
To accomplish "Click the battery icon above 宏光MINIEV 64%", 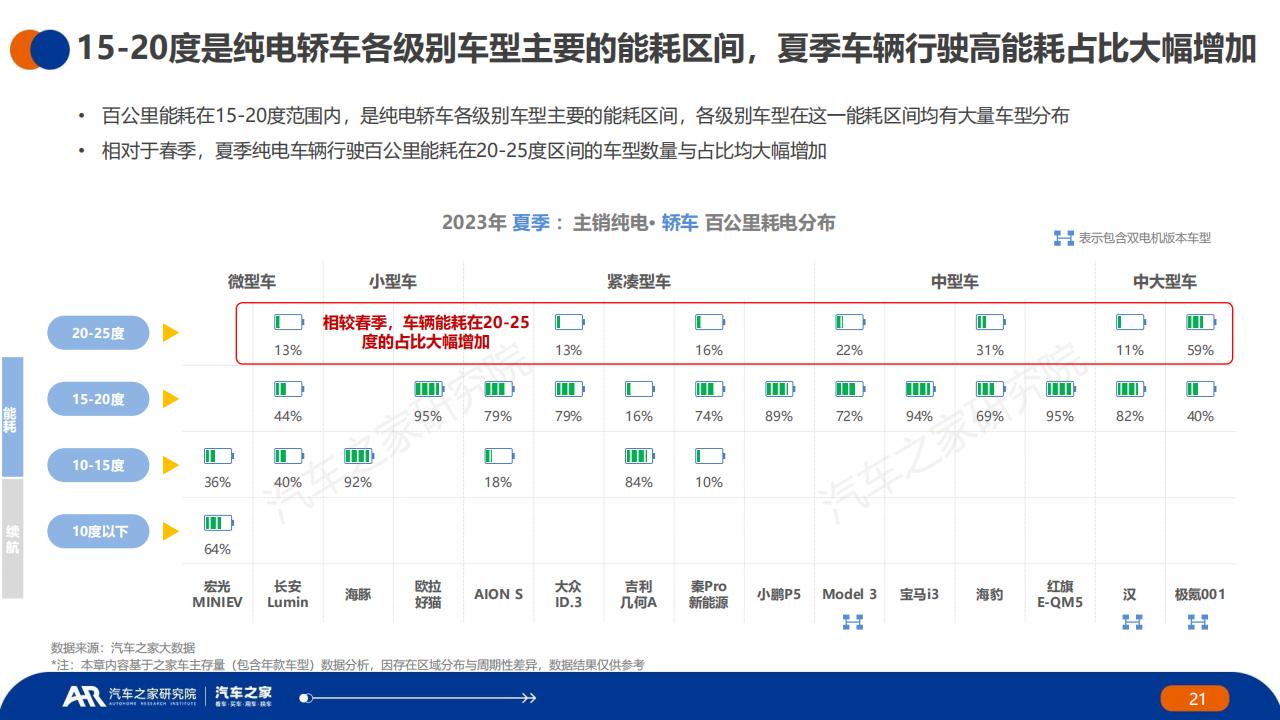I will (218, 523).
